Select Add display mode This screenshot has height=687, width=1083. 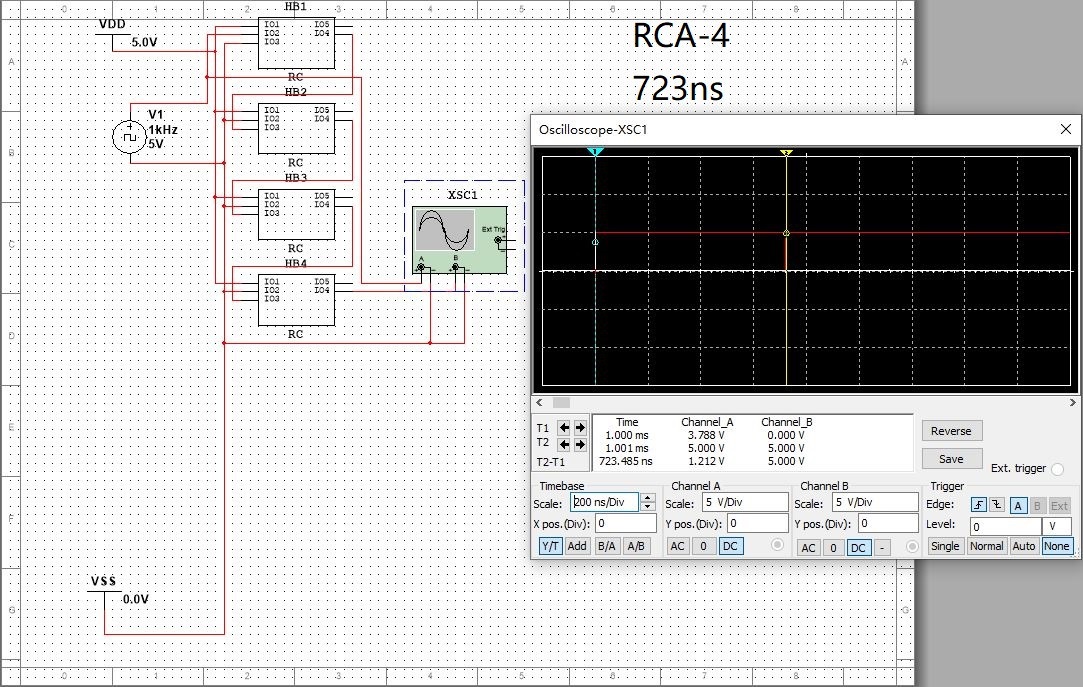click(577, 546)
